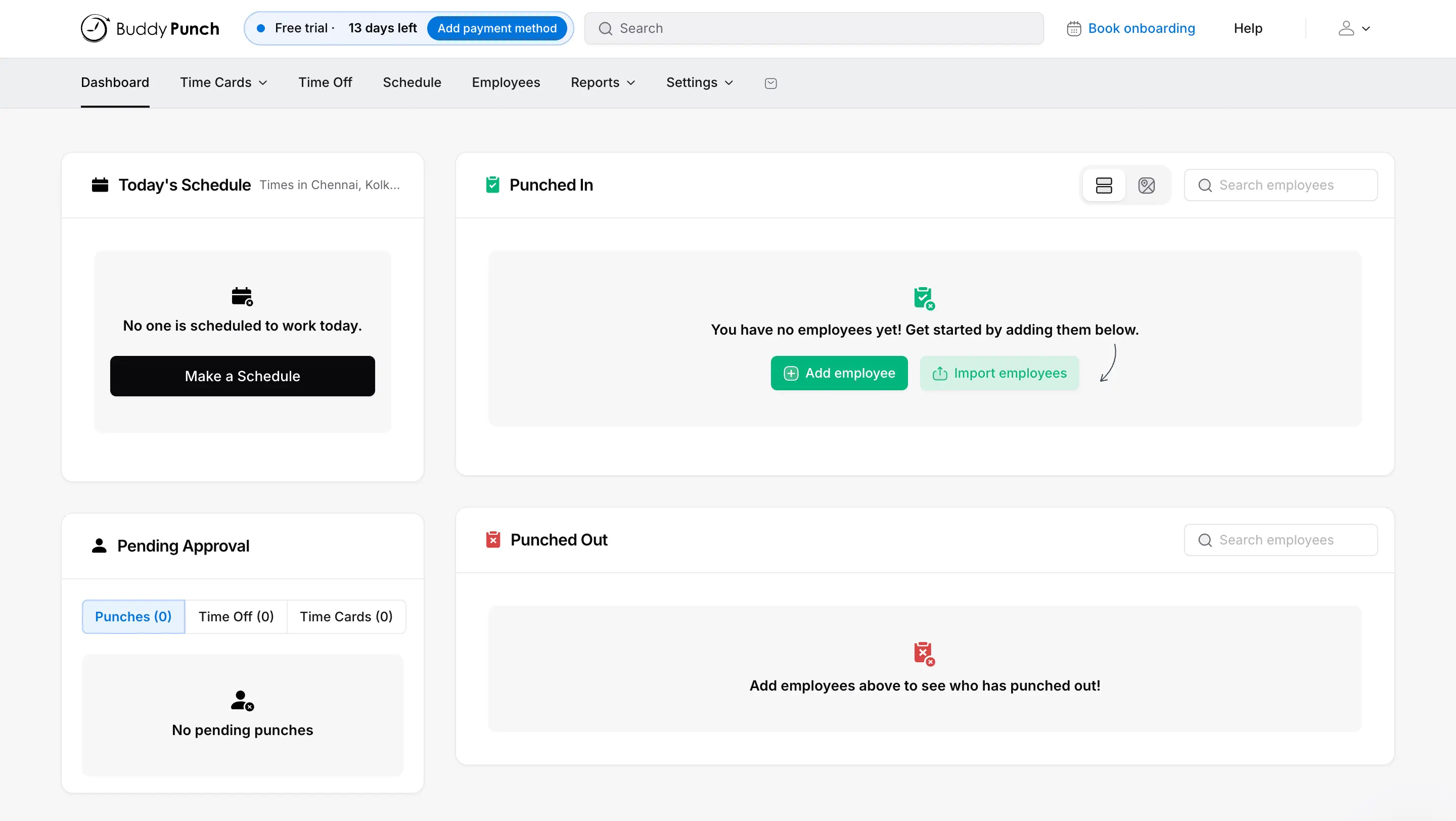The image size is (1456, 821).
Task: Switch Punched In to map view
Action: pyautogui.click(x=1146, y=186)
